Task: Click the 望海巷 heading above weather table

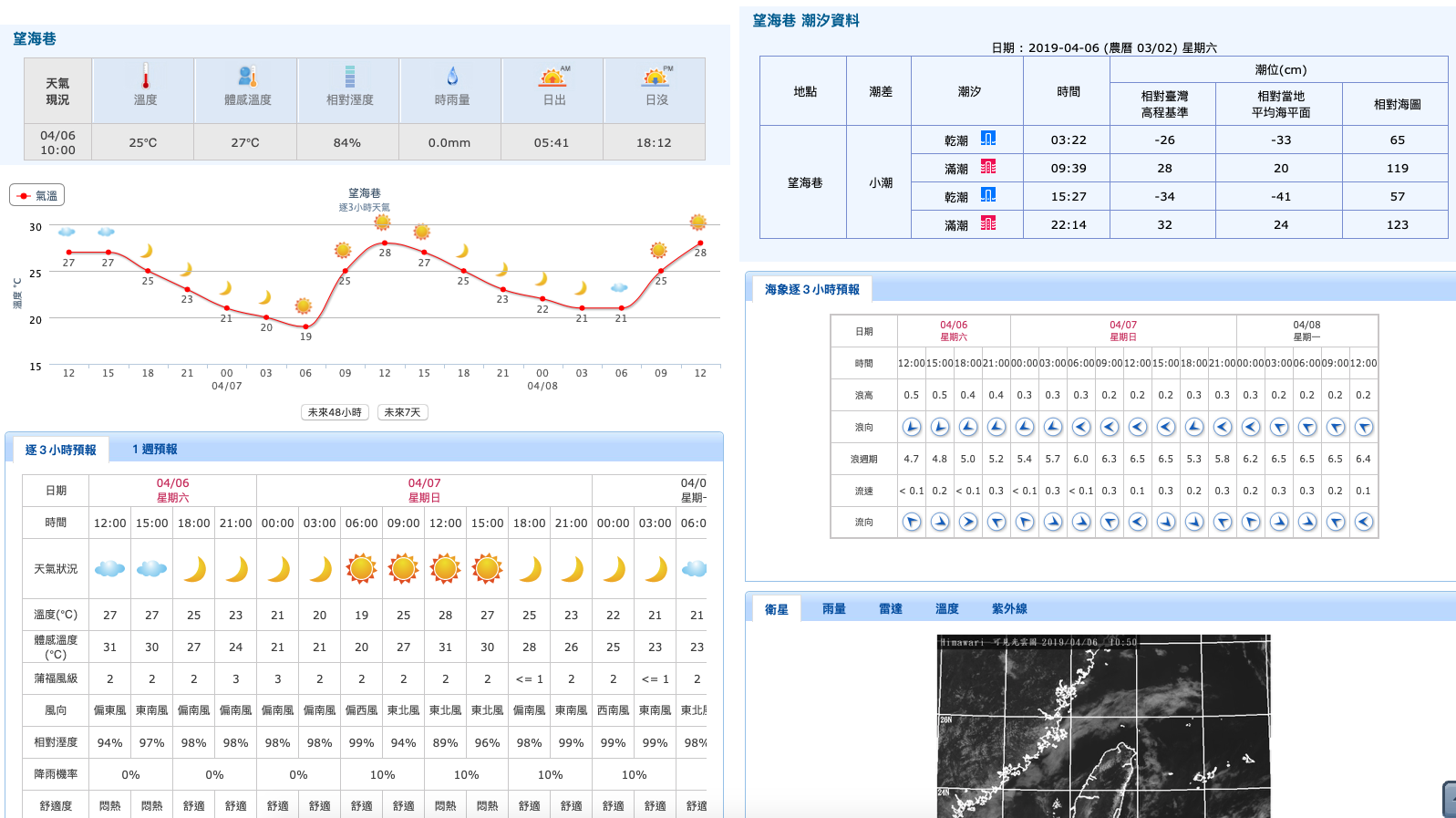Action: pos(35,39)
